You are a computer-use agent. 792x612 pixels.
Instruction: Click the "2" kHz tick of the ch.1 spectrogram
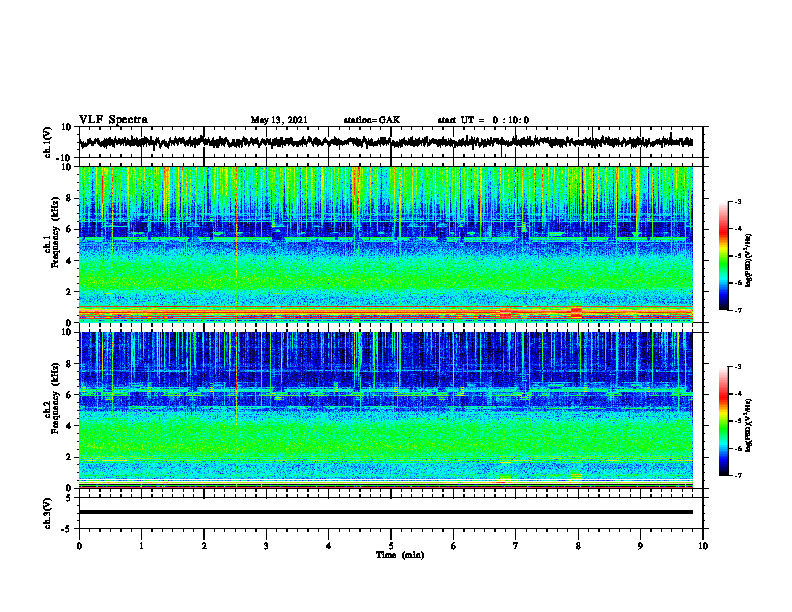click(x=69, y=292)
